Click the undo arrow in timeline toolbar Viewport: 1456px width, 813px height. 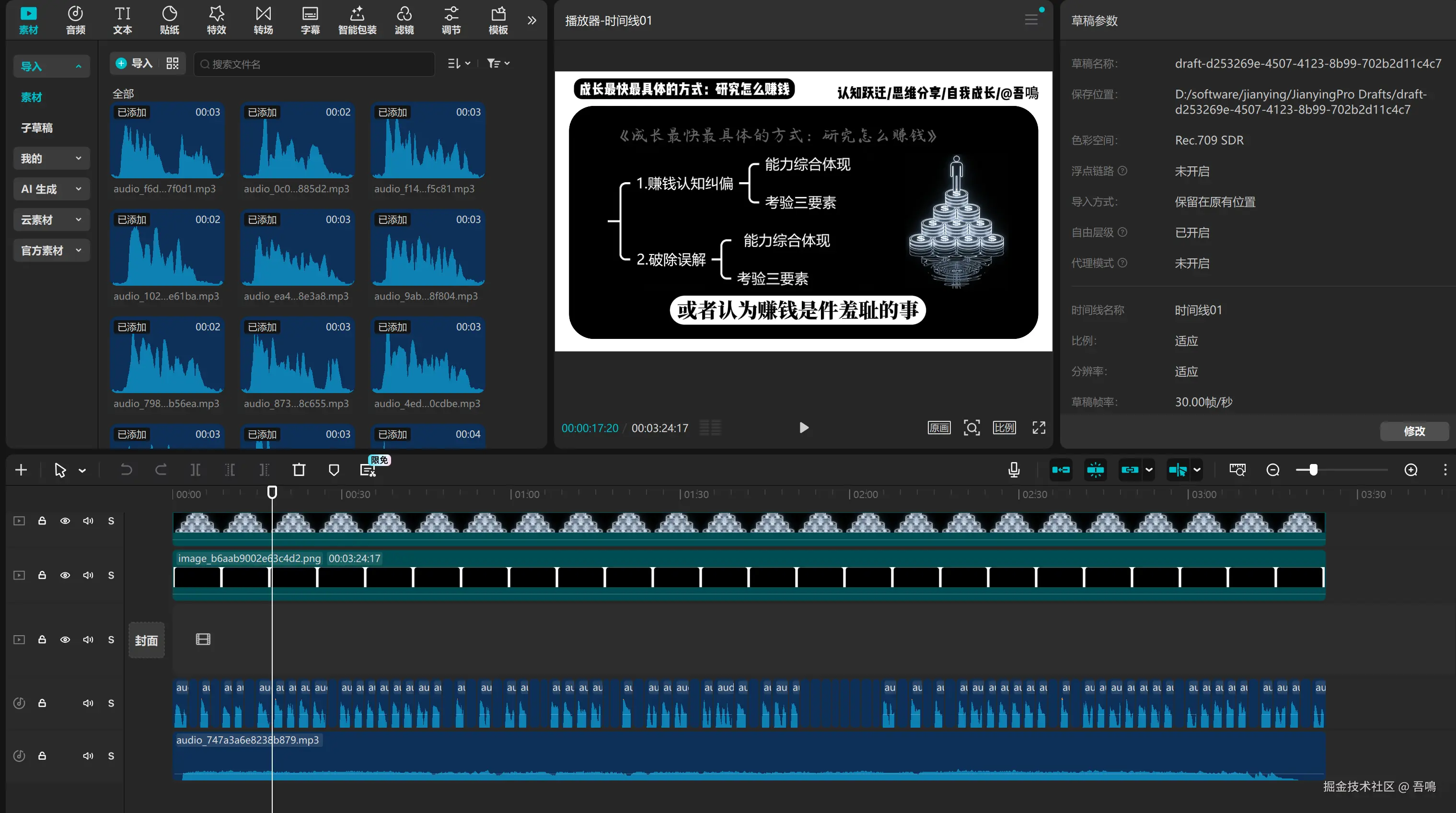(x=126, y=470)
